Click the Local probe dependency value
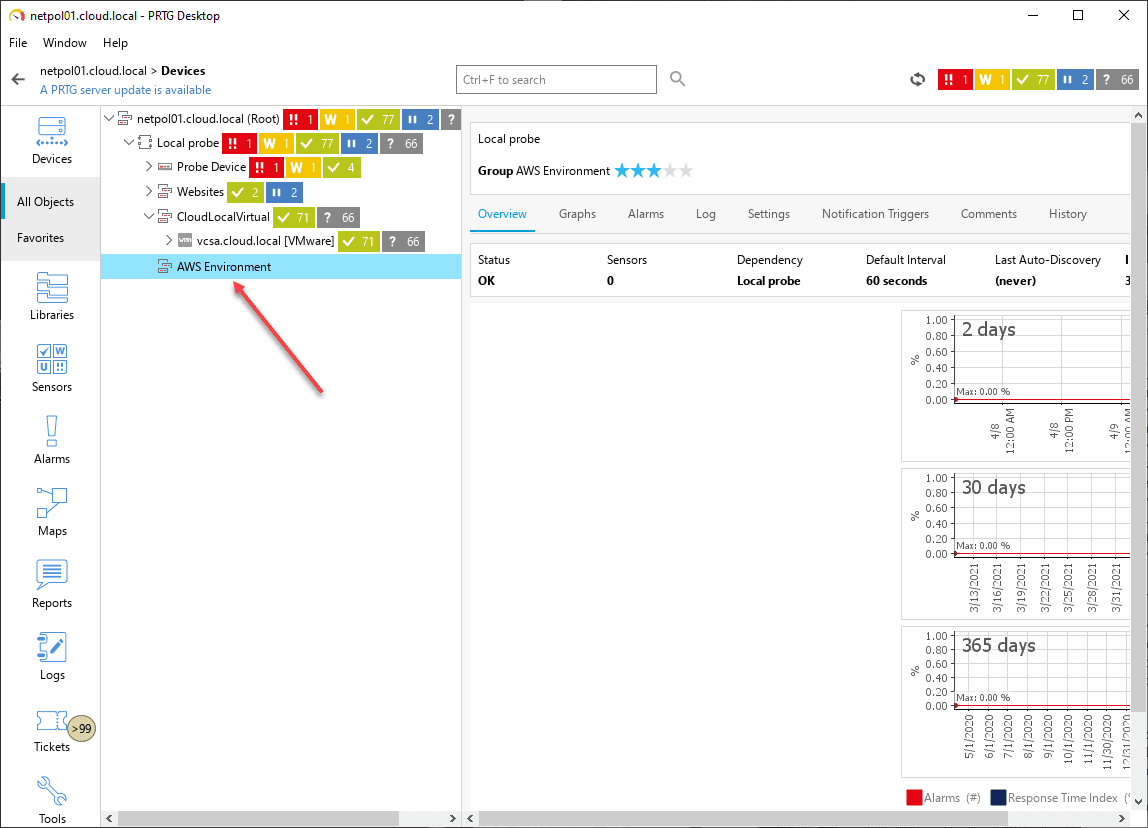This screenshot has height=828, width=1148. 768,281
